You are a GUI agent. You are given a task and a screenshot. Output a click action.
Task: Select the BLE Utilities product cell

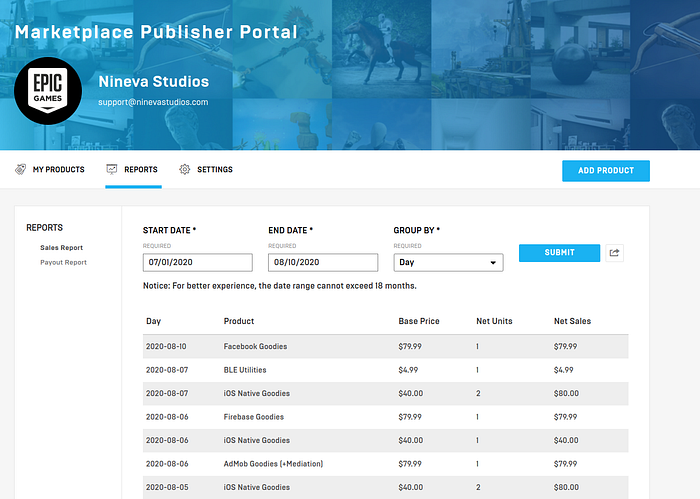[245, 370]
